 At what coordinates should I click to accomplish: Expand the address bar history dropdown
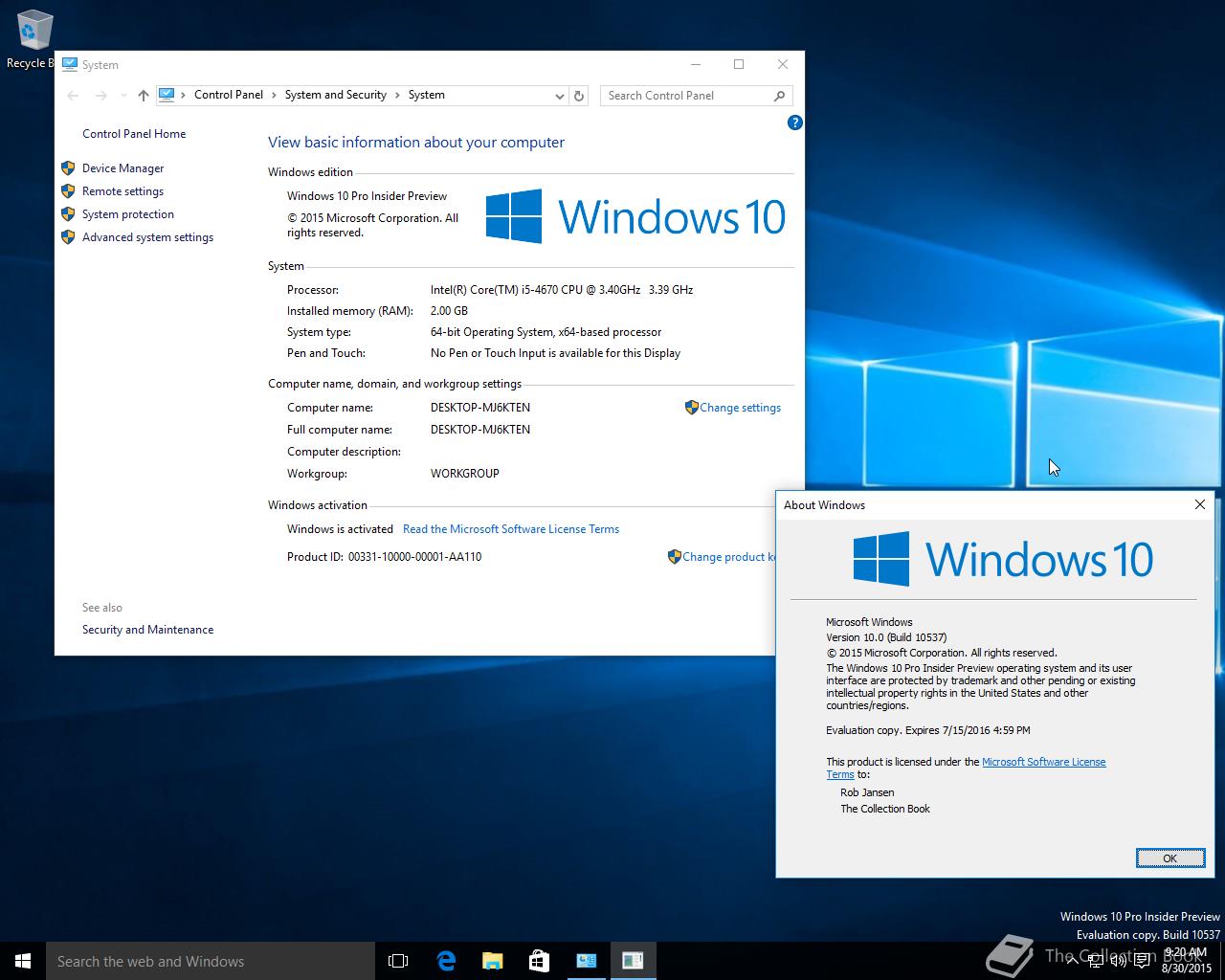(560, 96)
